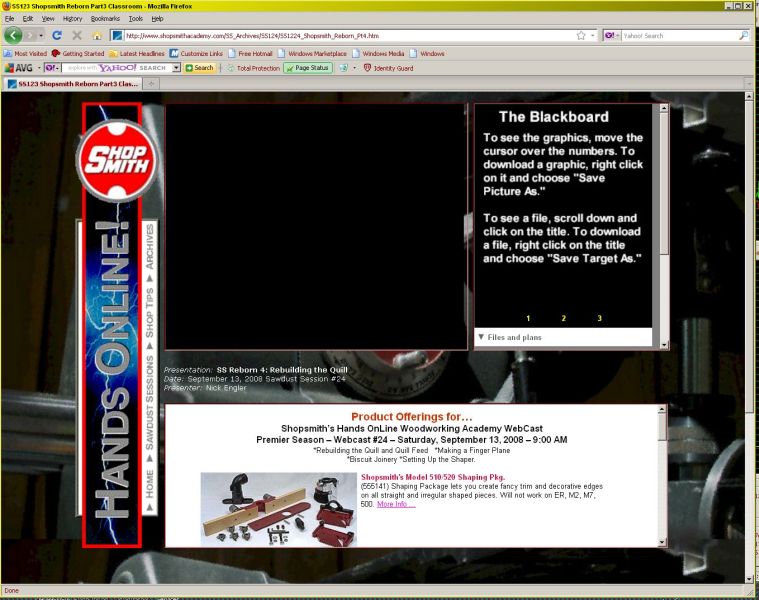Screen dimensions: 759x600
Task: Go back with the green Back arrow
Action: click(x=13, y=35)
